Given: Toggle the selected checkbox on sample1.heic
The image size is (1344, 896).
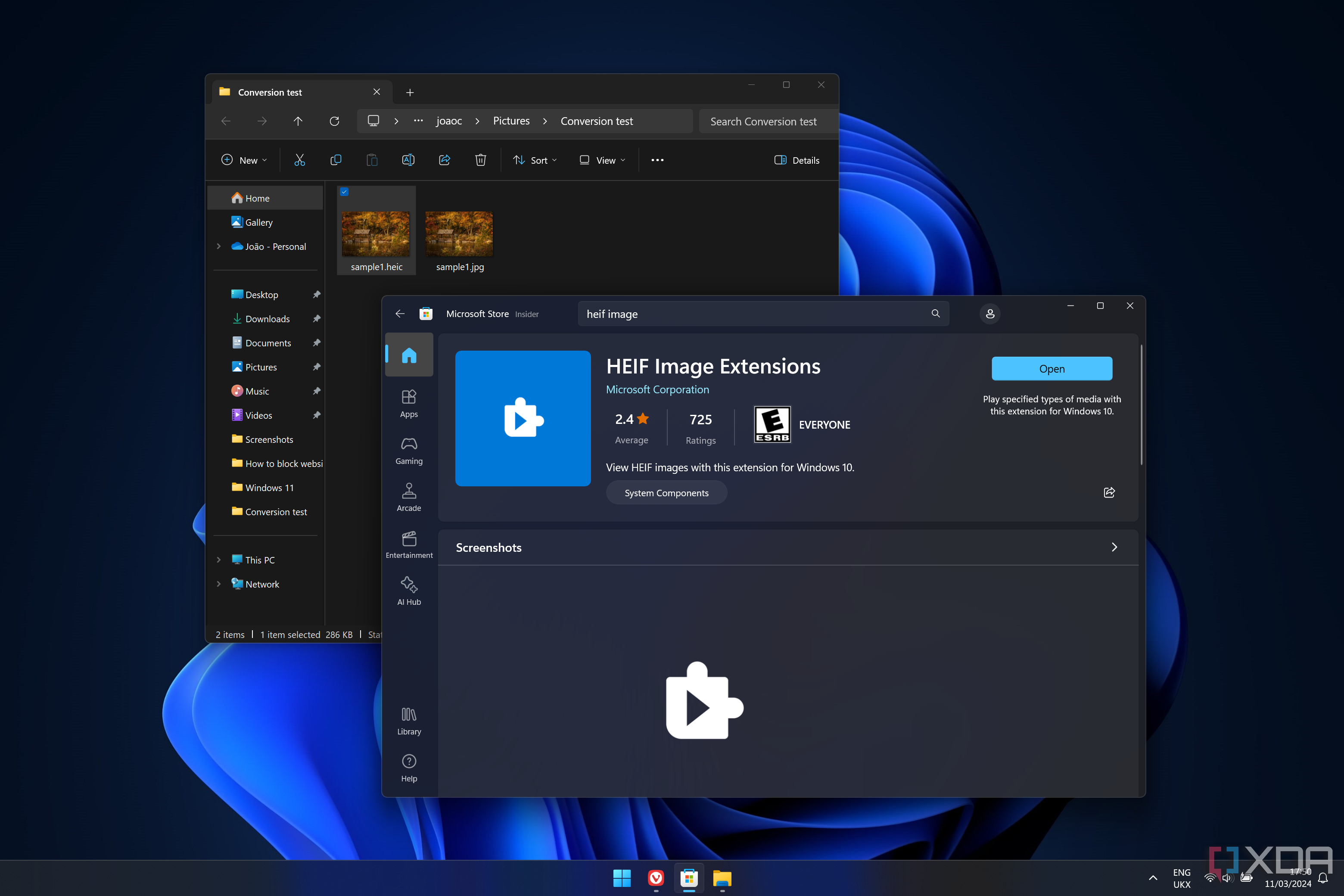Looking at the screenshot, I should click(346, 192).
